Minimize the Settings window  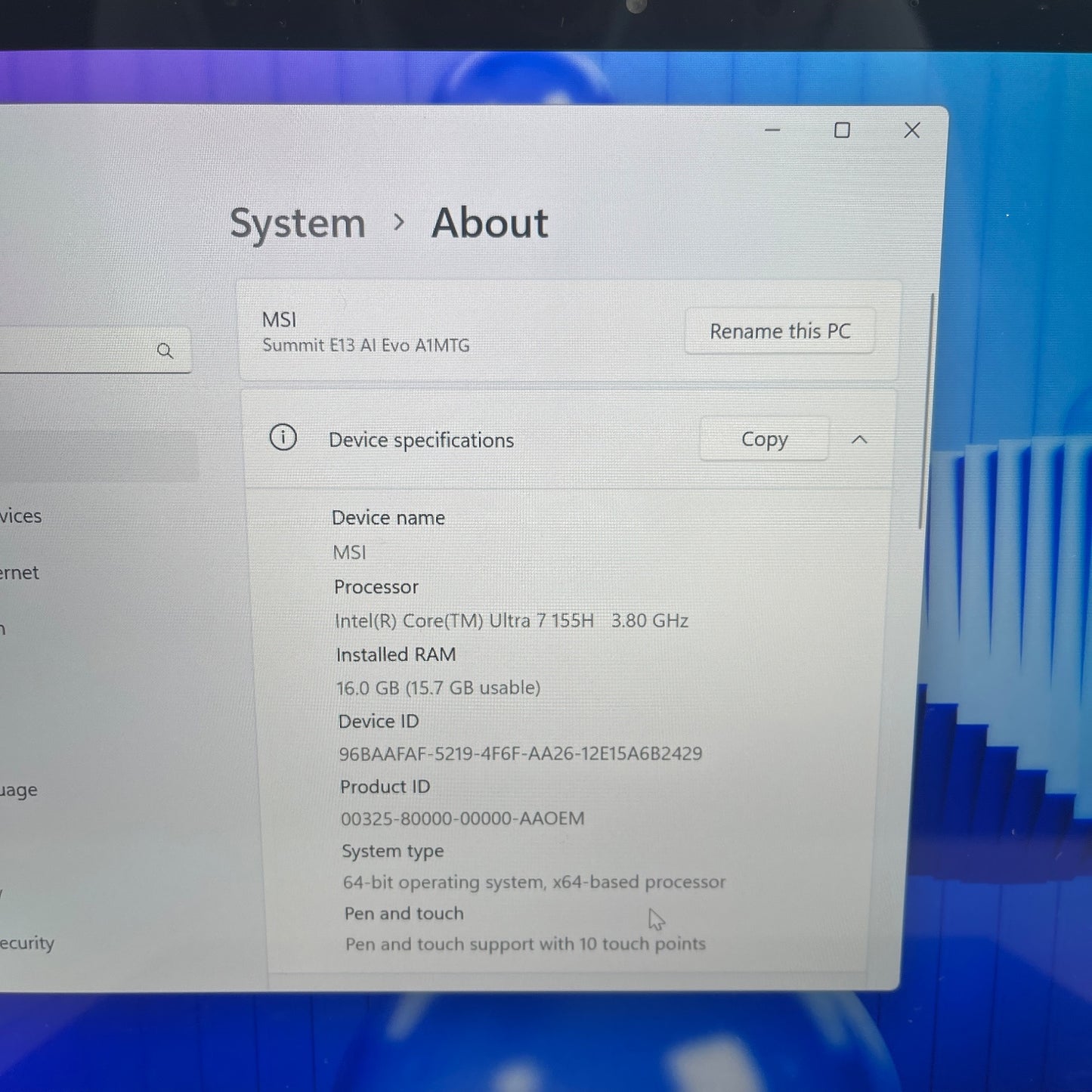coord(772,130)
